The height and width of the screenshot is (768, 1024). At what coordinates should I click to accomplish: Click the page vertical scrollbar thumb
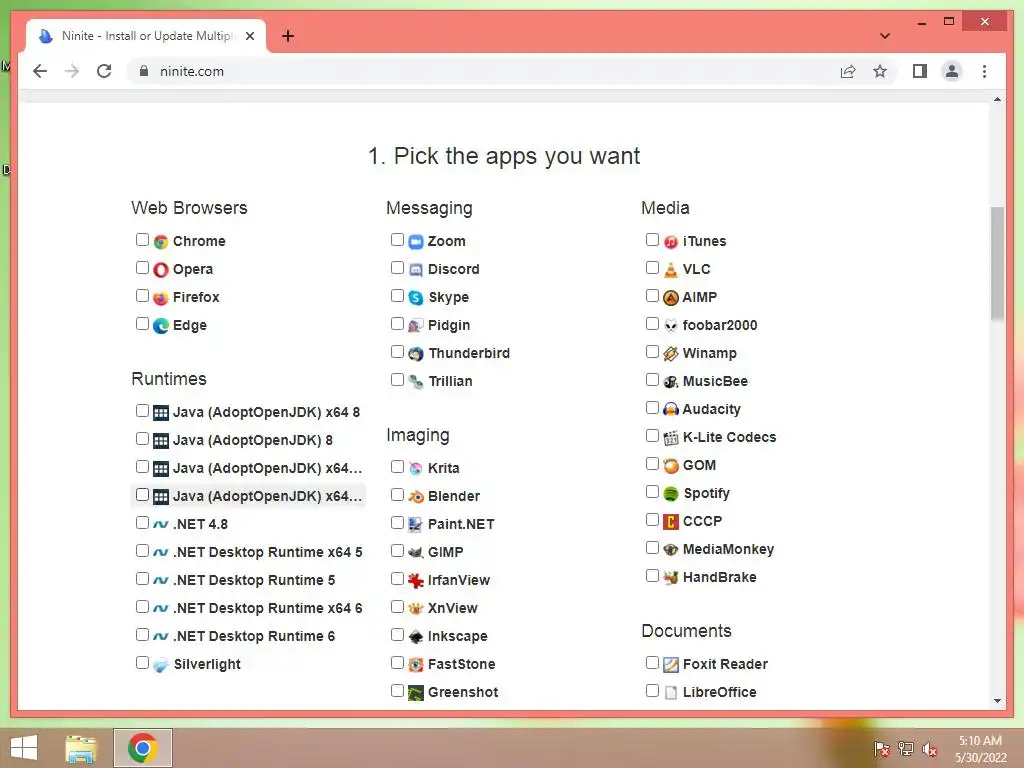997,263
